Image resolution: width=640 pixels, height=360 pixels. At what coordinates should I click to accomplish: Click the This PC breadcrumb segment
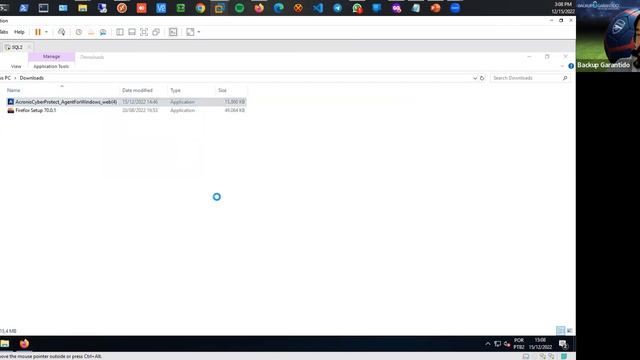coord(5,78)
